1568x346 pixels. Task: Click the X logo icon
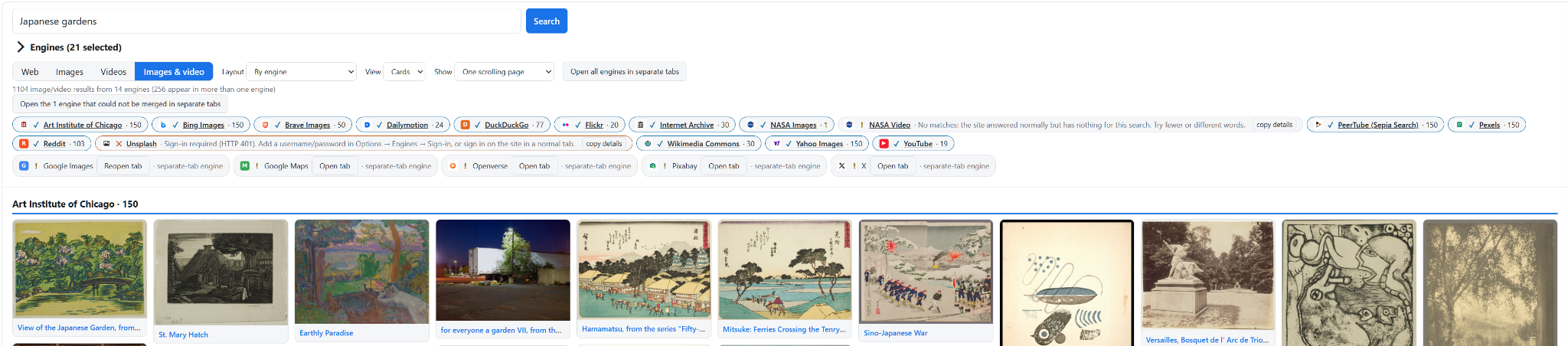(x=841, y=165)
